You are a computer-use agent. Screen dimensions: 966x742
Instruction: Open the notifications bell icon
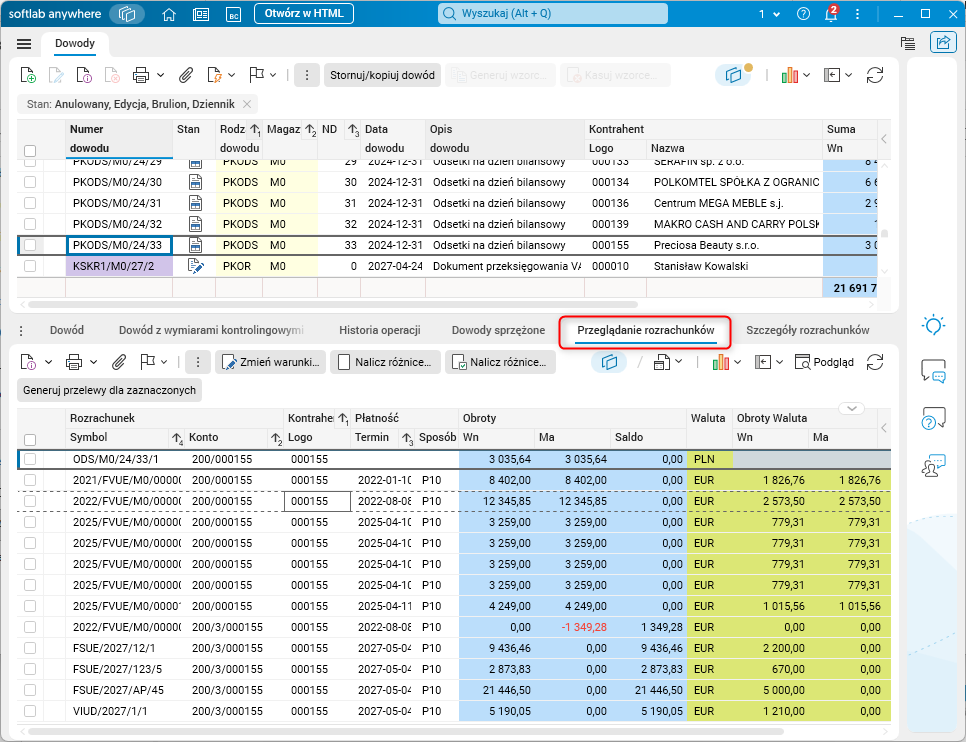(831, 15)
